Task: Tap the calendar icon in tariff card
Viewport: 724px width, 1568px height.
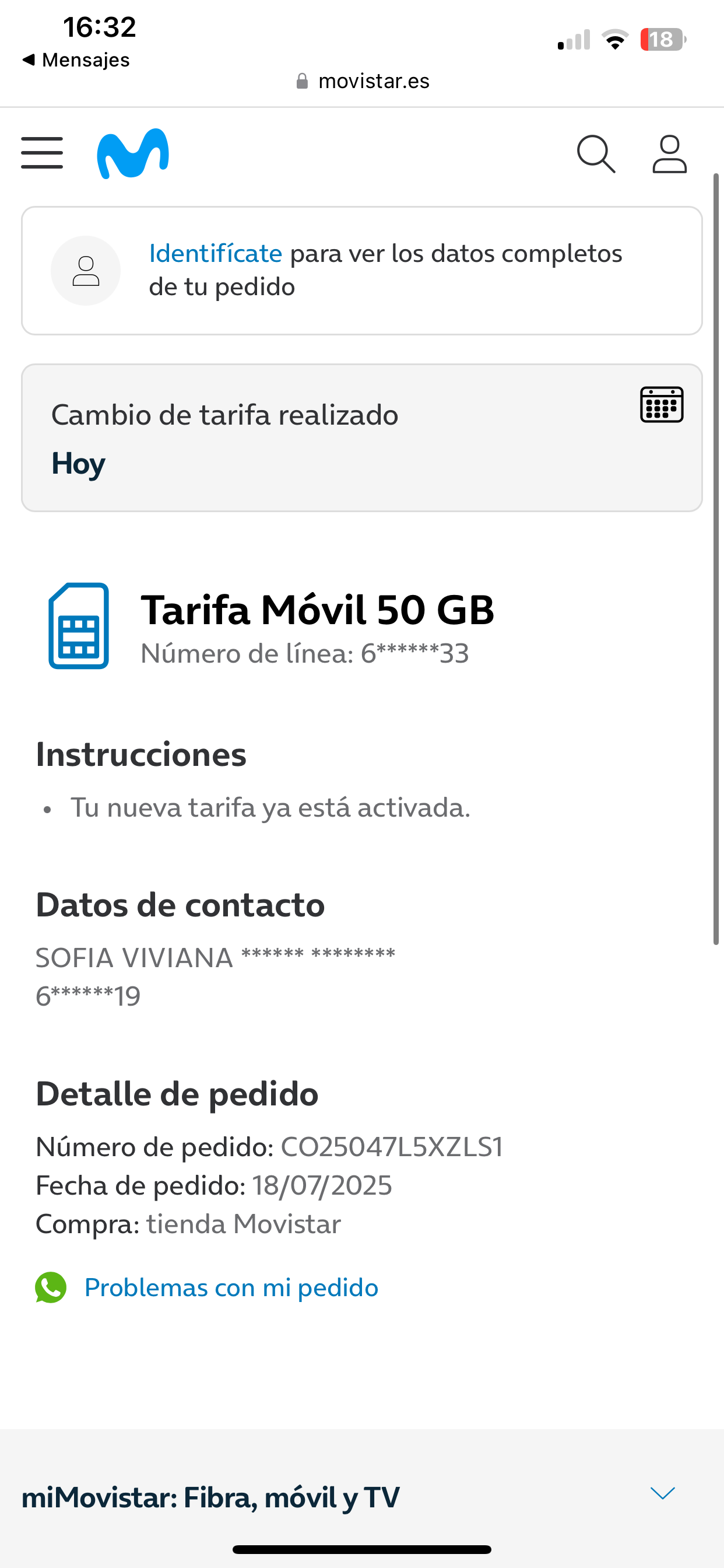Action: [661, 404]
